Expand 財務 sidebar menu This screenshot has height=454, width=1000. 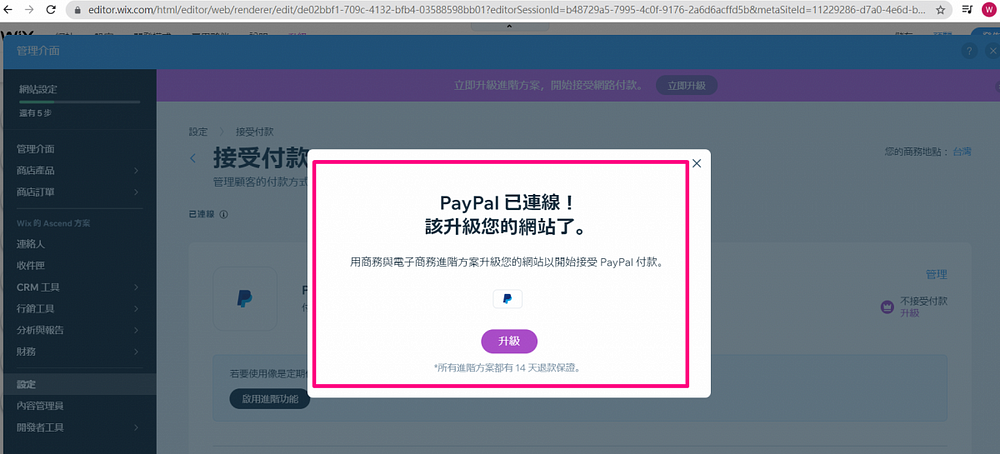tap(78, 351)
